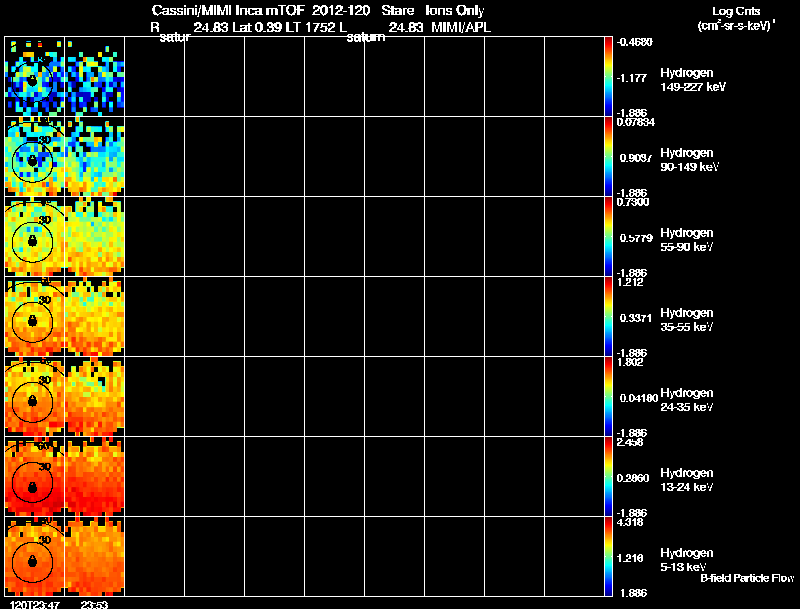Click the Hydrogen 149-227 keV 23:47 image panel
The height and width of the screenshot is (609, 800).
[x=35, y=77]
